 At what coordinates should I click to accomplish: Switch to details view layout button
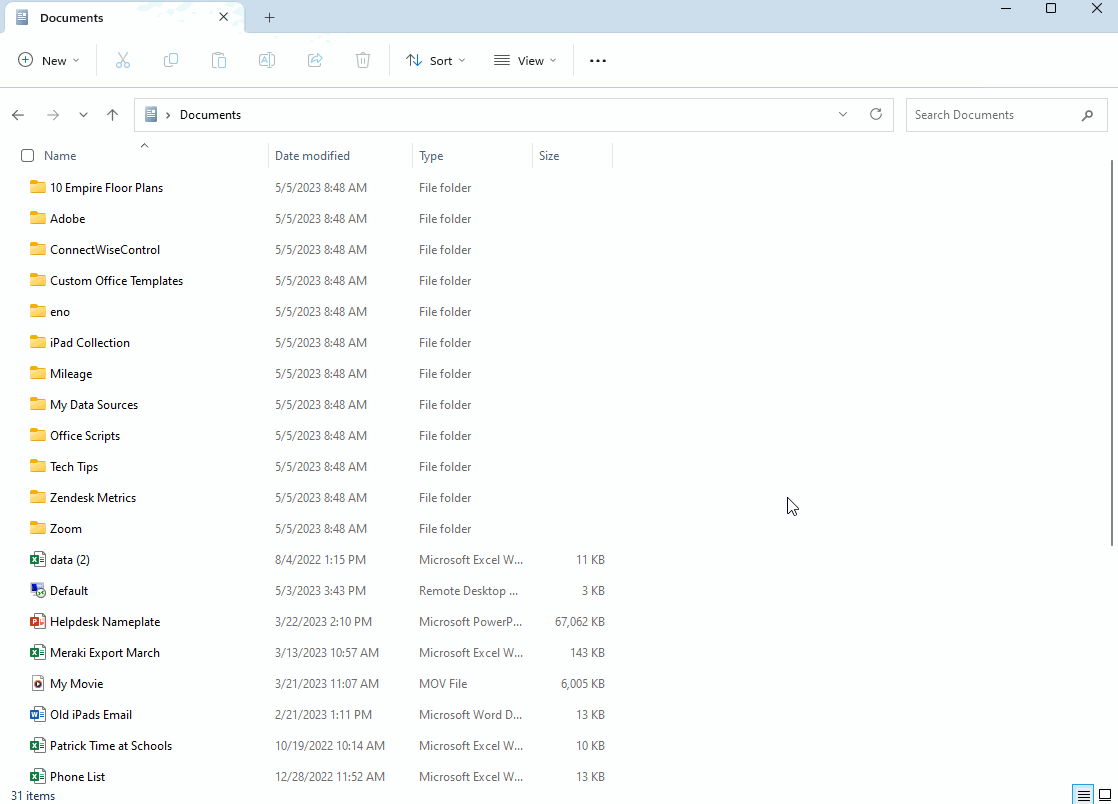tap(1084, 795)
